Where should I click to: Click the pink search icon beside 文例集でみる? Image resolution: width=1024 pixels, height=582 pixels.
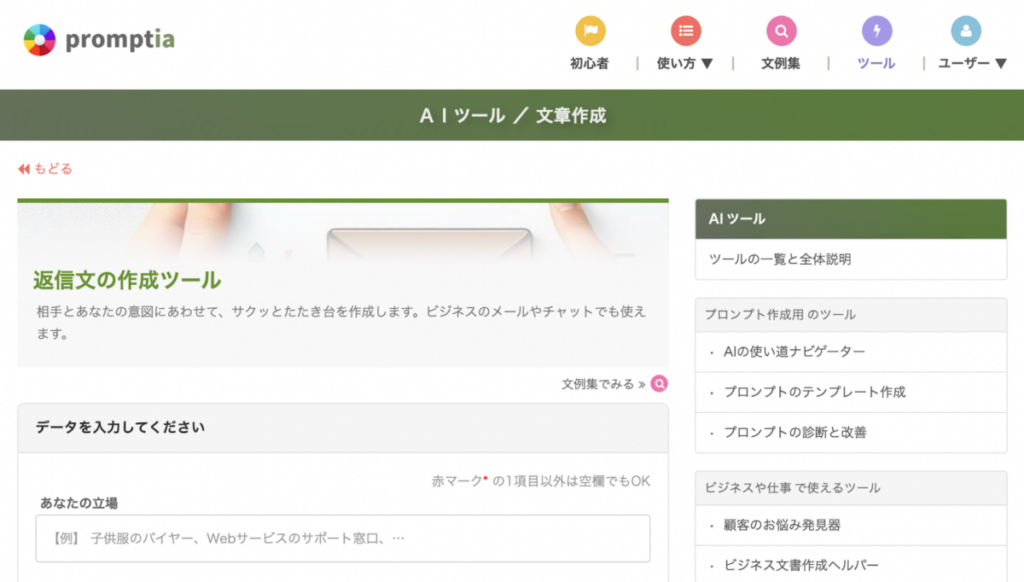point(659,384)
